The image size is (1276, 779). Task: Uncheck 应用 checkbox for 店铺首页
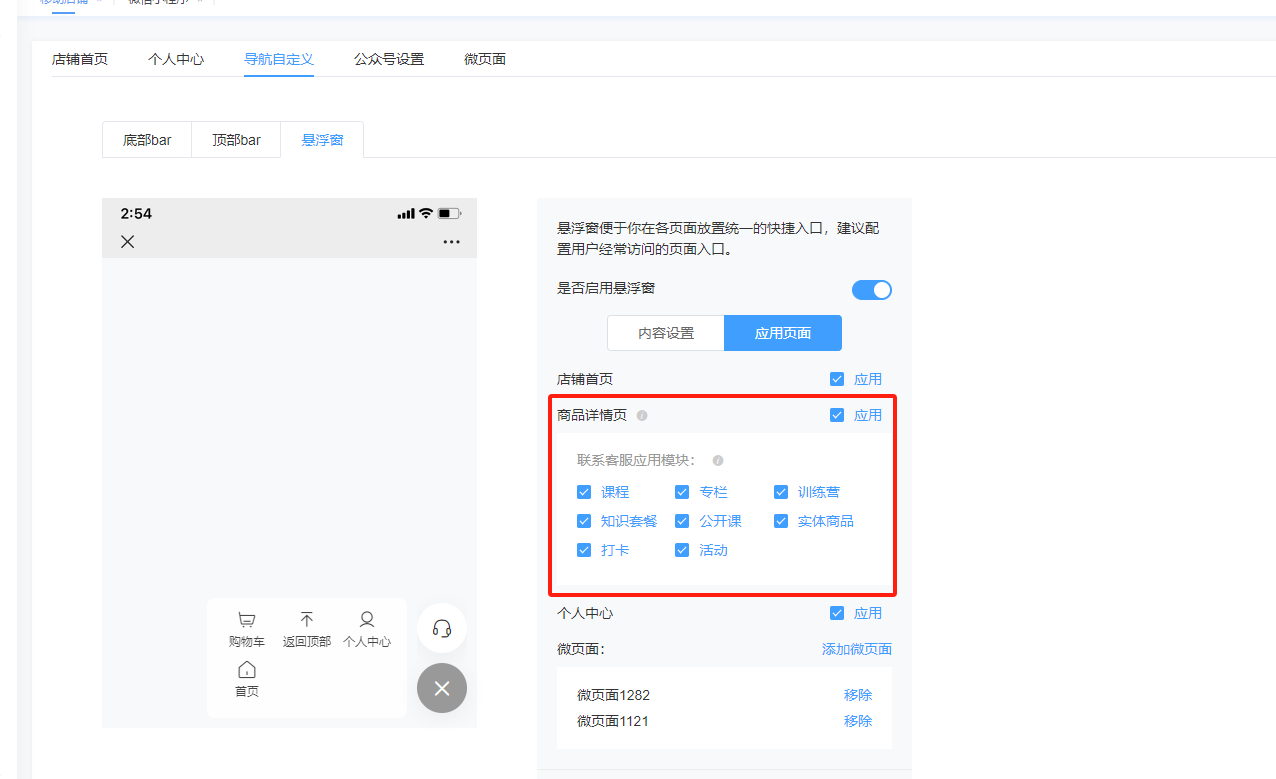point(837,380)
